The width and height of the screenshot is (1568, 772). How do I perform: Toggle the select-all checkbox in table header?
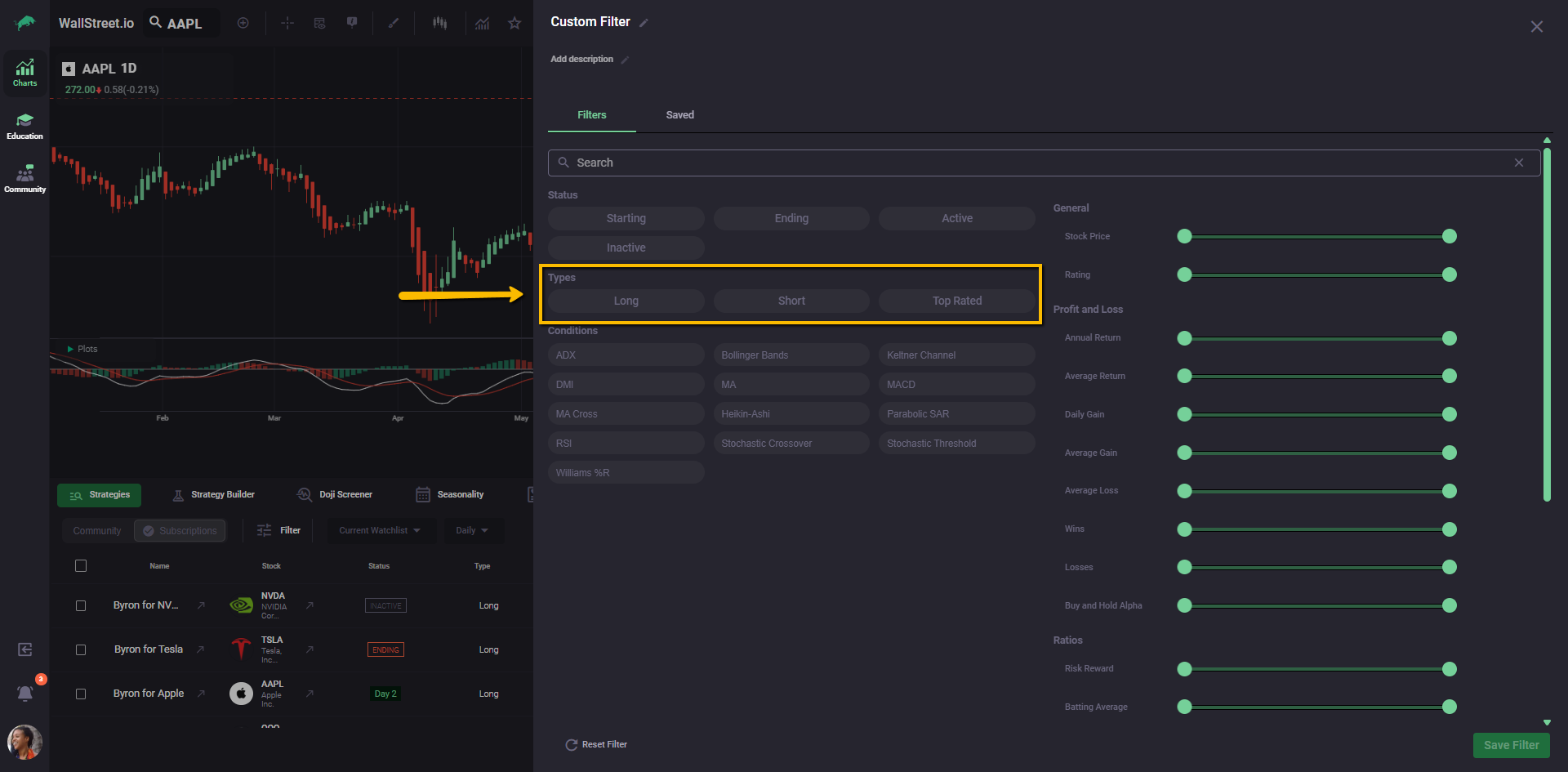81,565
